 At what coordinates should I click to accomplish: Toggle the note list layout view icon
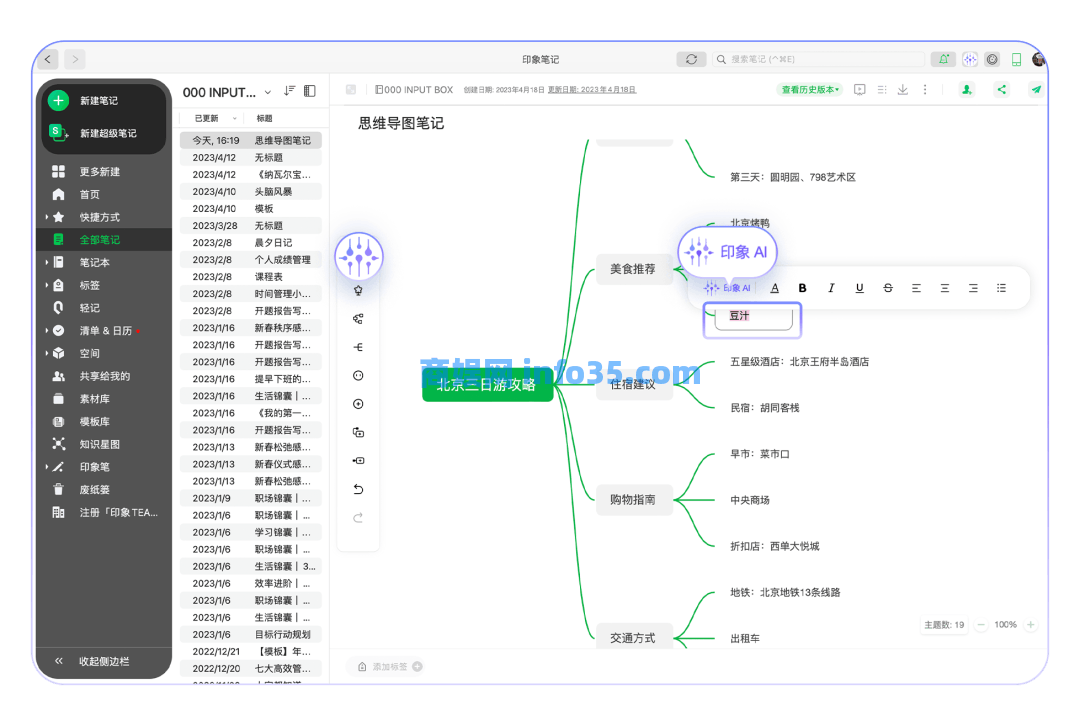pyautogui.click(x=310, y=91)
